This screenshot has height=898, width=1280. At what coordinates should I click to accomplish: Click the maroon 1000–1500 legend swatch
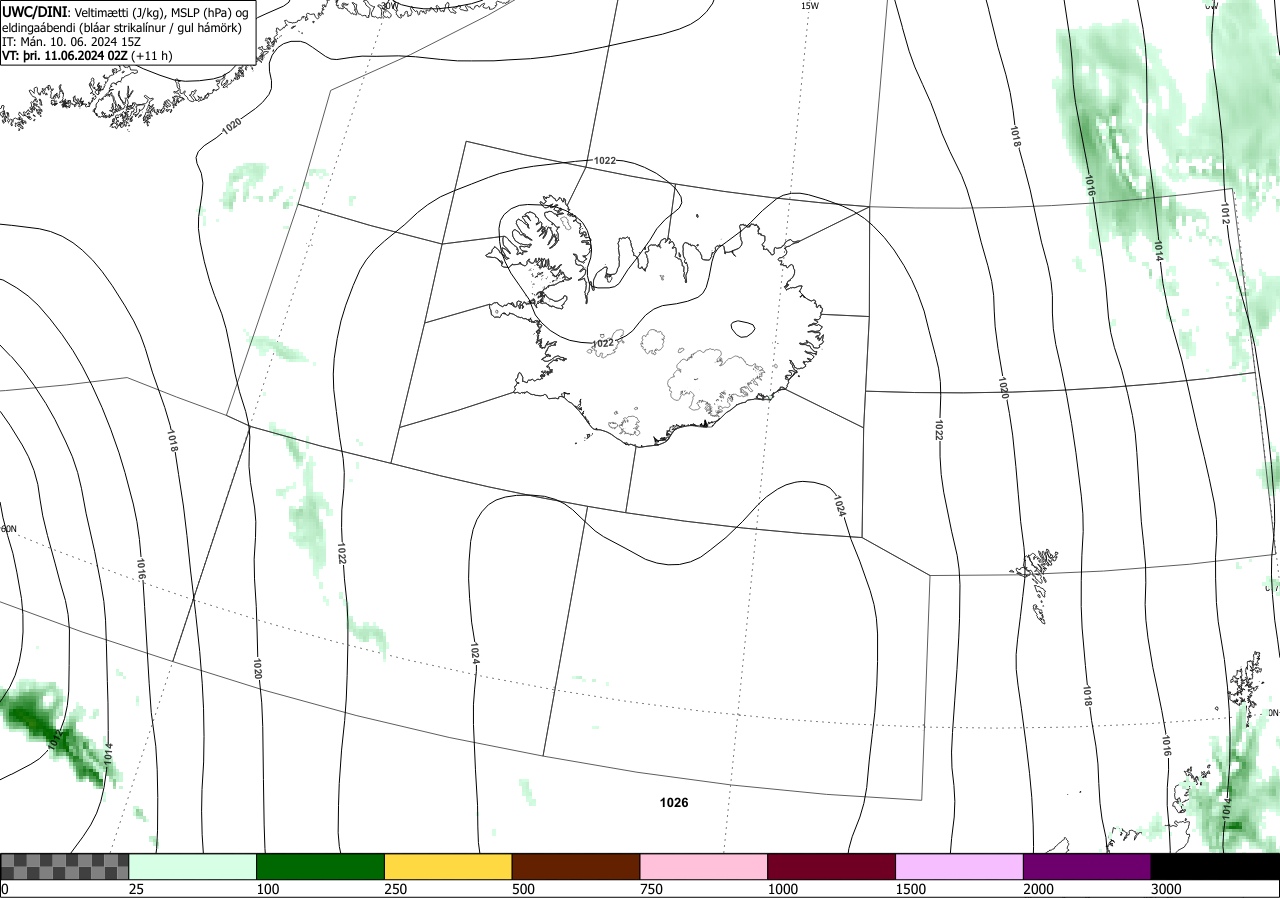[x=832, y=866]
